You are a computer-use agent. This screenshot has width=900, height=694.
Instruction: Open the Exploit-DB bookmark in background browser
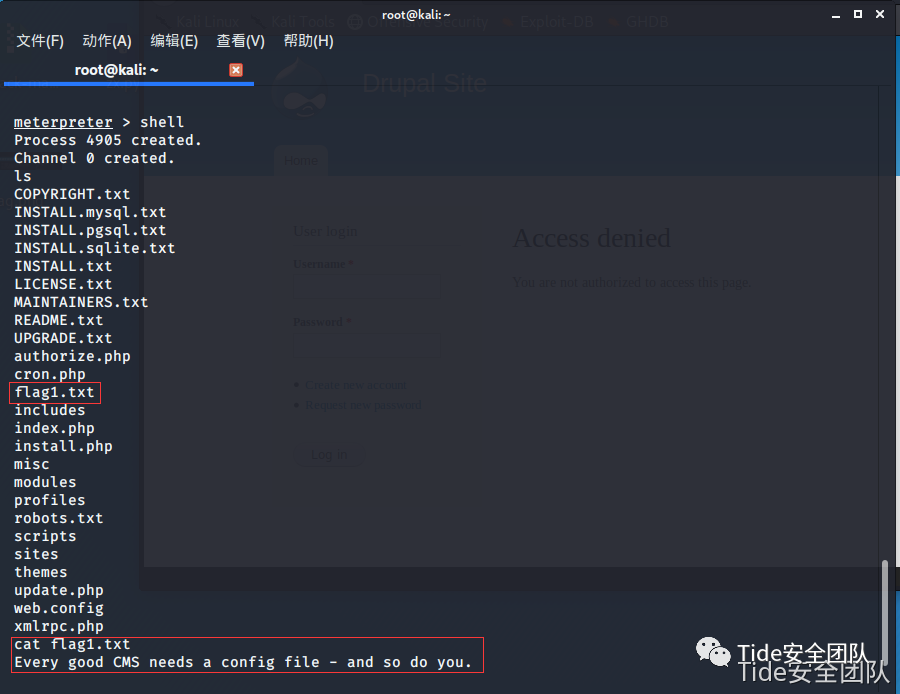547,22
